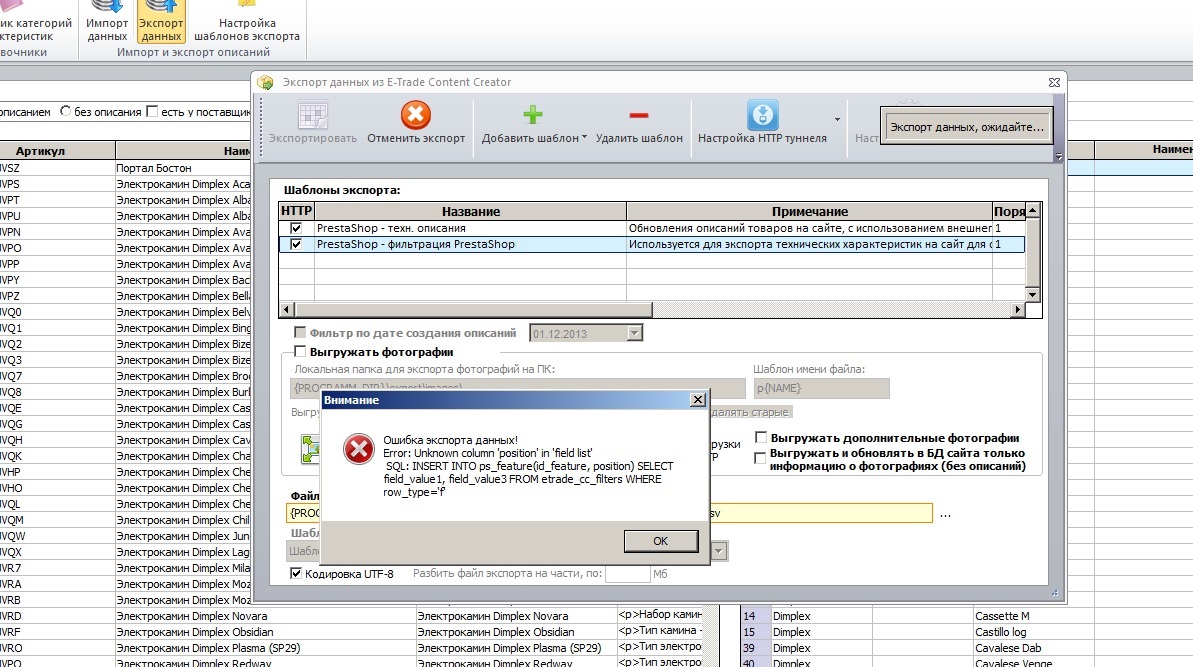This screenshot has width=1193, height=667.
Task: Click the red minus Удалить шаблон icon
Action: click(x=639, y=116)
